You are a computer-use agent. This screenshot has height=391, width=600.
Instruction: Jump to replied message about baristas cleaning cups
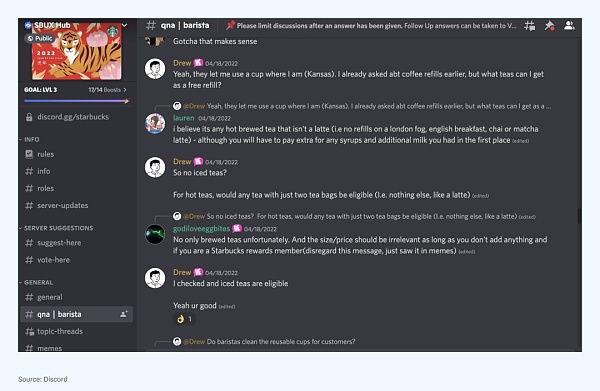tap(280, 342)
